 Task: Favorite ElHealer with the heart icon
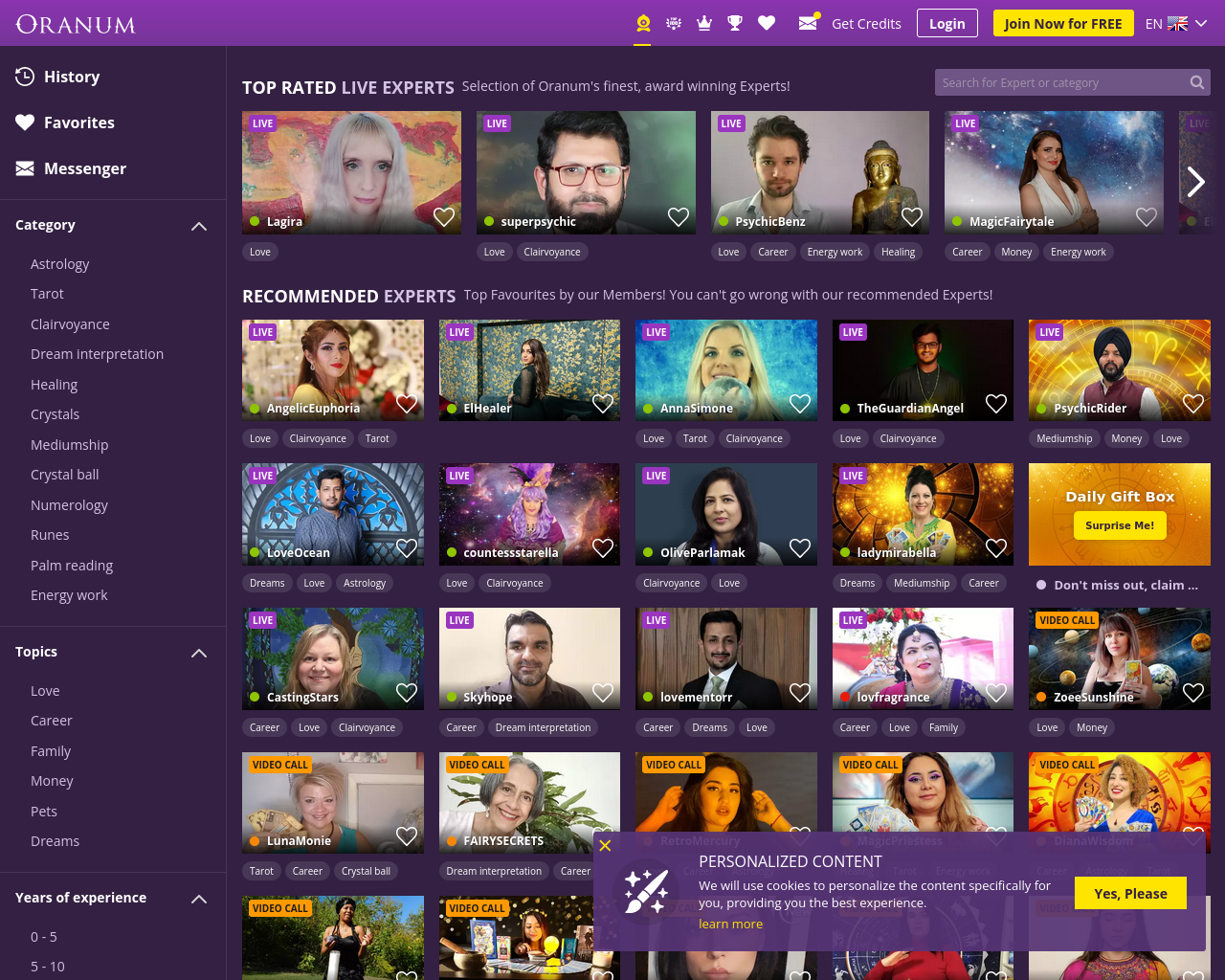603,404
